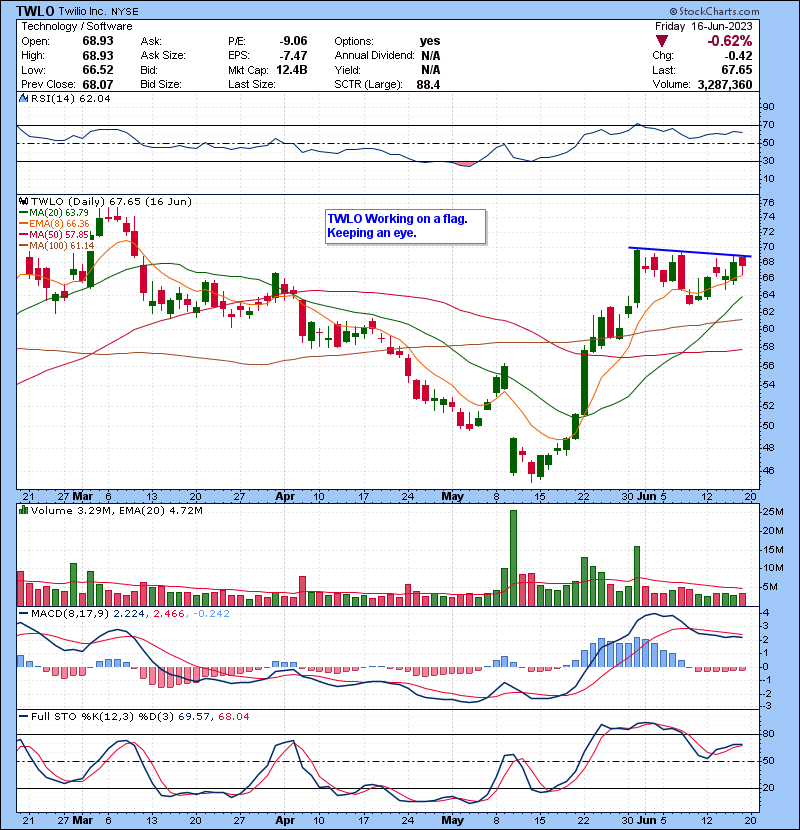The height and width of the screenshot is (830, 800).
Task: Click the Mkt Cap value 12.4B
Action: coord(292,70)
